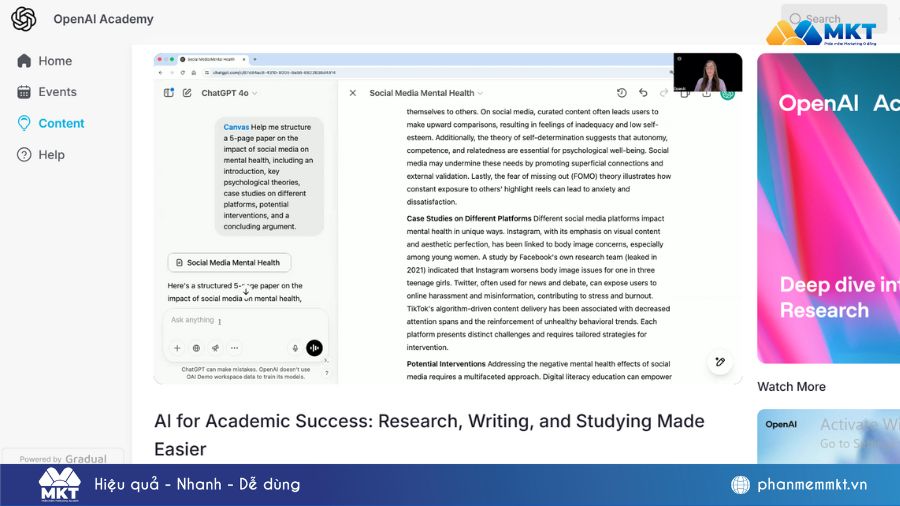Expand the Social Media Mental Health title dropdown
Screen dimensions: 900x506
(x=426, y=93)
